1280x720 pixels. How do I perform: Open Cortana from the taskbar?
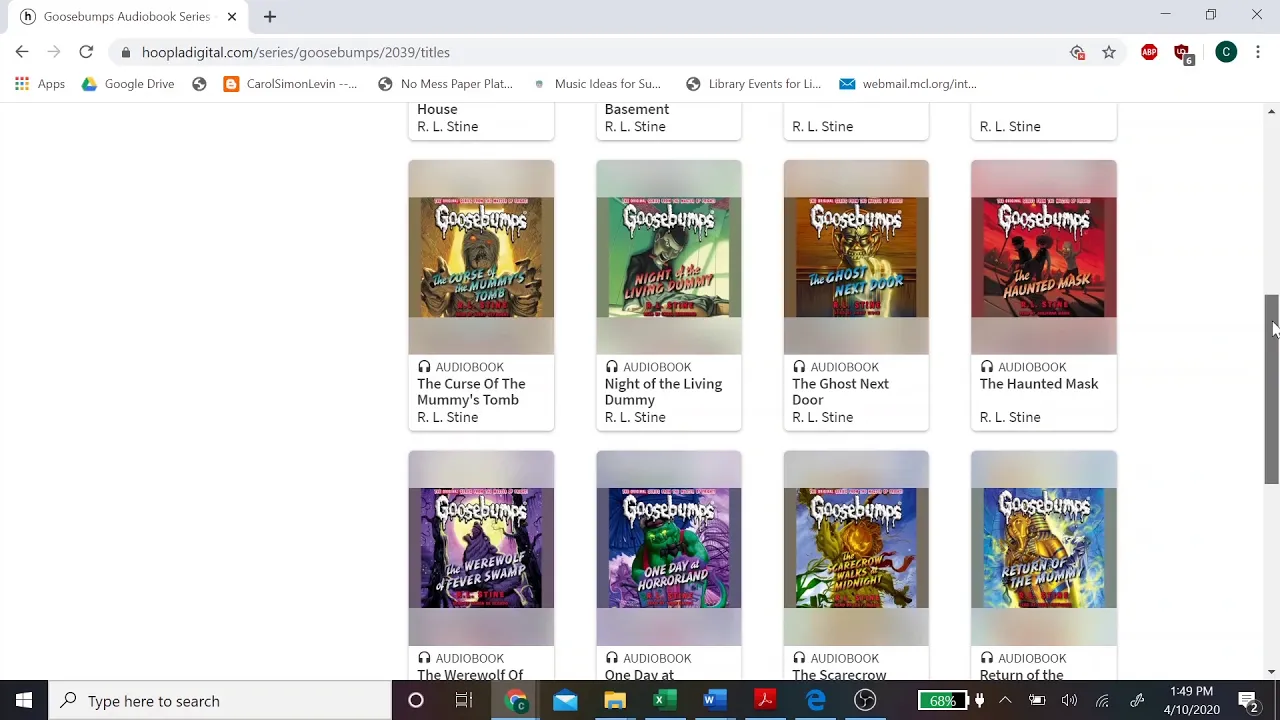[x=416, y=701]
